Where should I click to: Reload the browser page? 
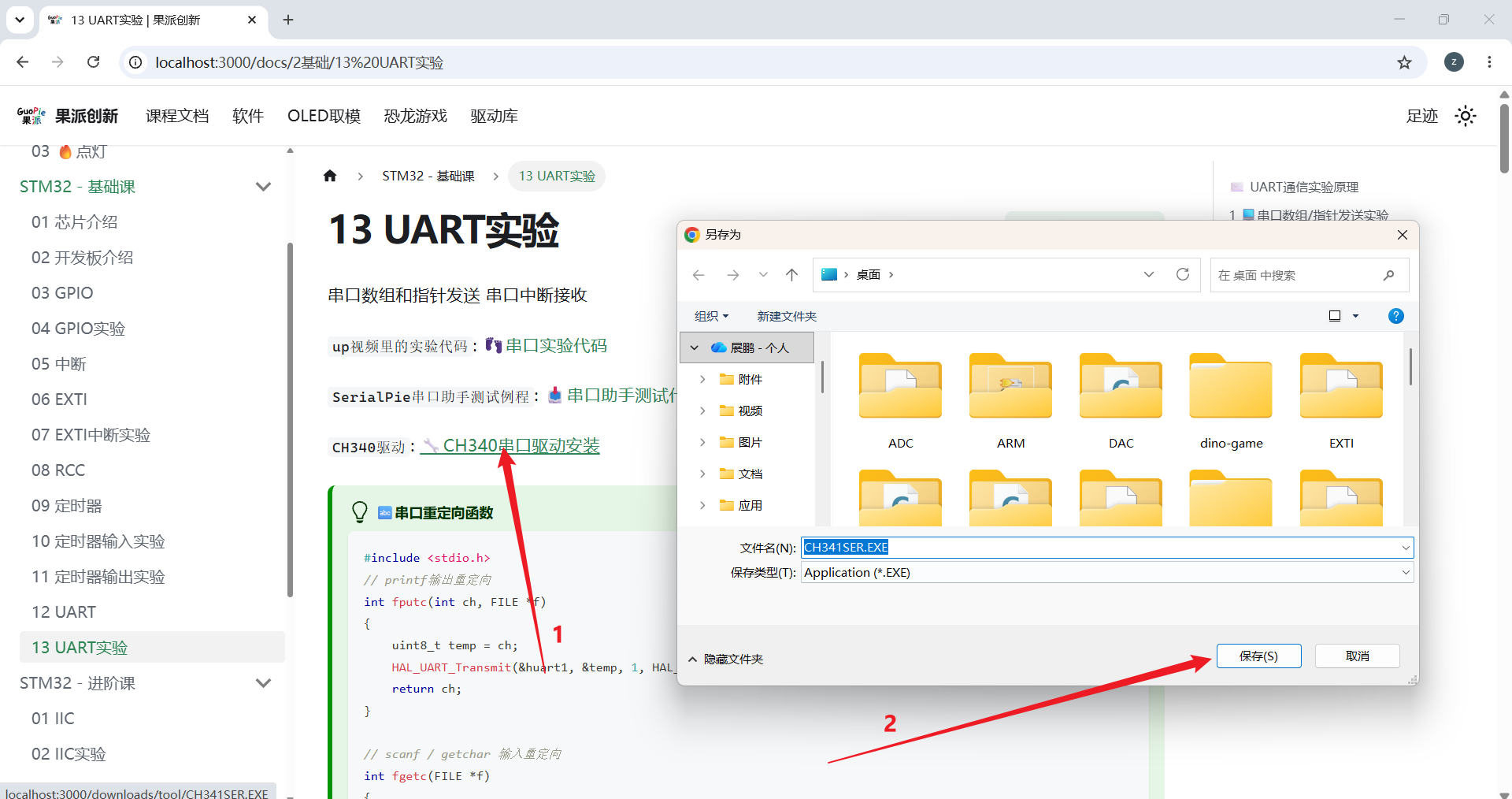click(93, 62)
